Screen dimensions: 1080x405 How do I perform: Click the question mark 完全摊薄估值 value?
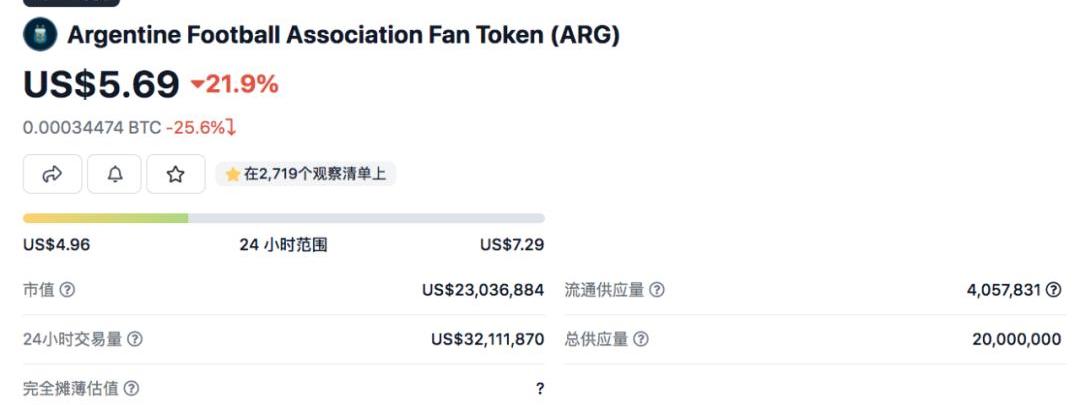(540, 389)
